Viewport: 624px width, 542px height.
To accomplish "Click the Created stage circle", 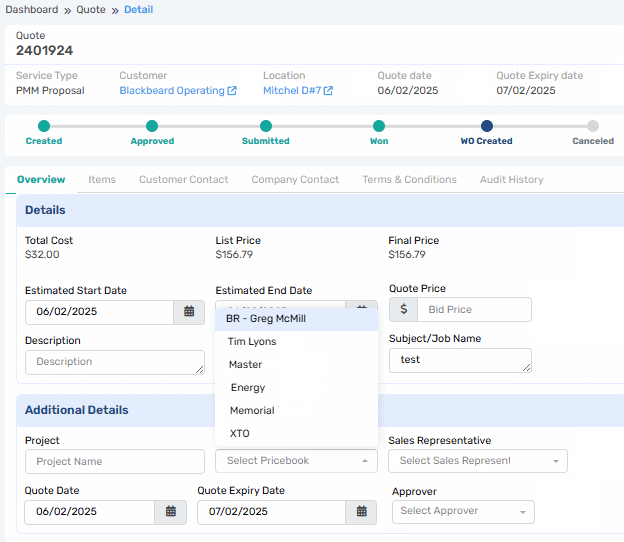I will click(44, 126).
